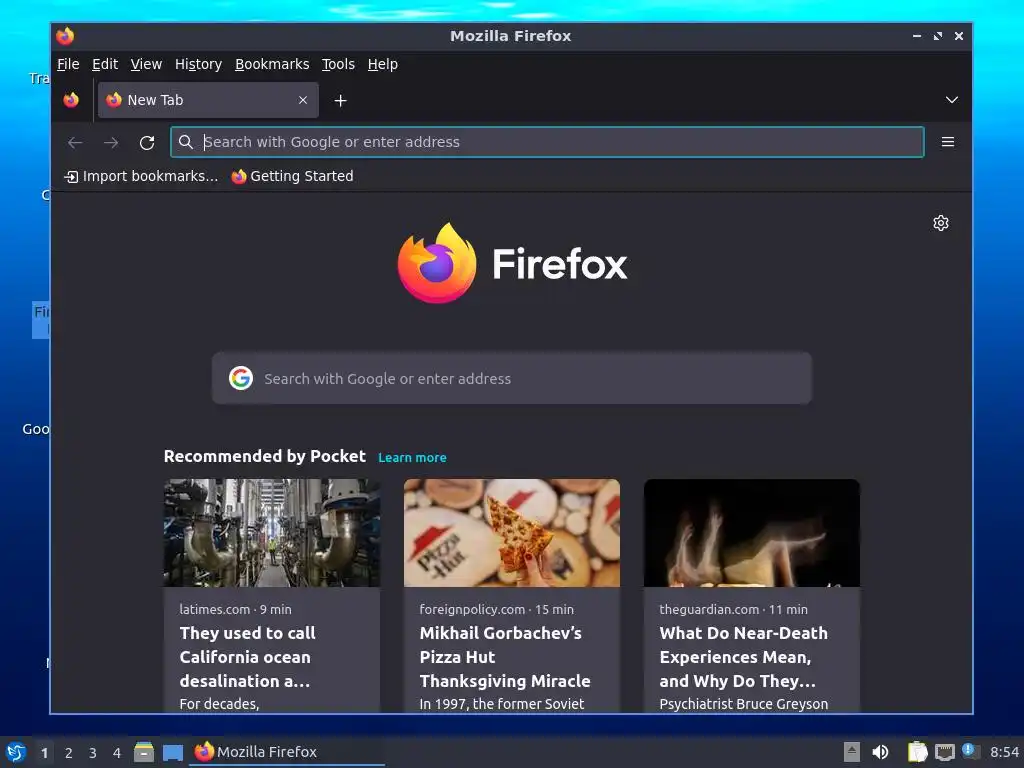The height and width of the screenshot is (768, 1024).
Task: Click the 8:54 taskbar clock
Action: pyautogui.click(x=1004, y=752)
